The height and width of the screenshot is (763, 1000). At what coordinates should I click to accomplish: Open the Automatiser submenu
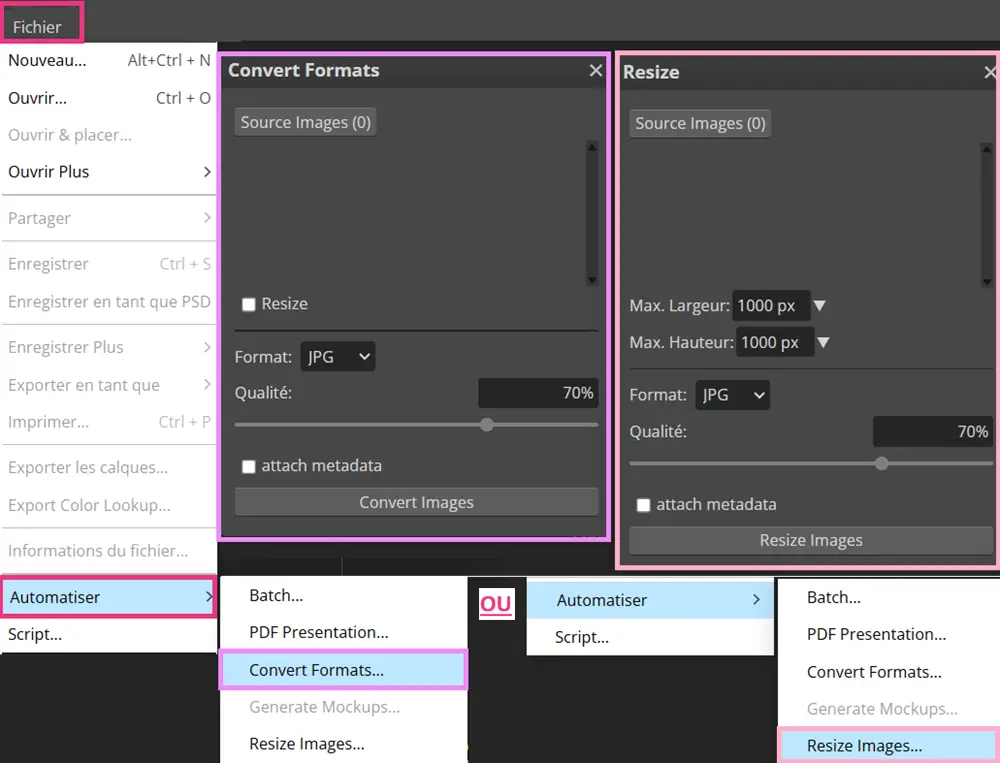tap(54, 595)
